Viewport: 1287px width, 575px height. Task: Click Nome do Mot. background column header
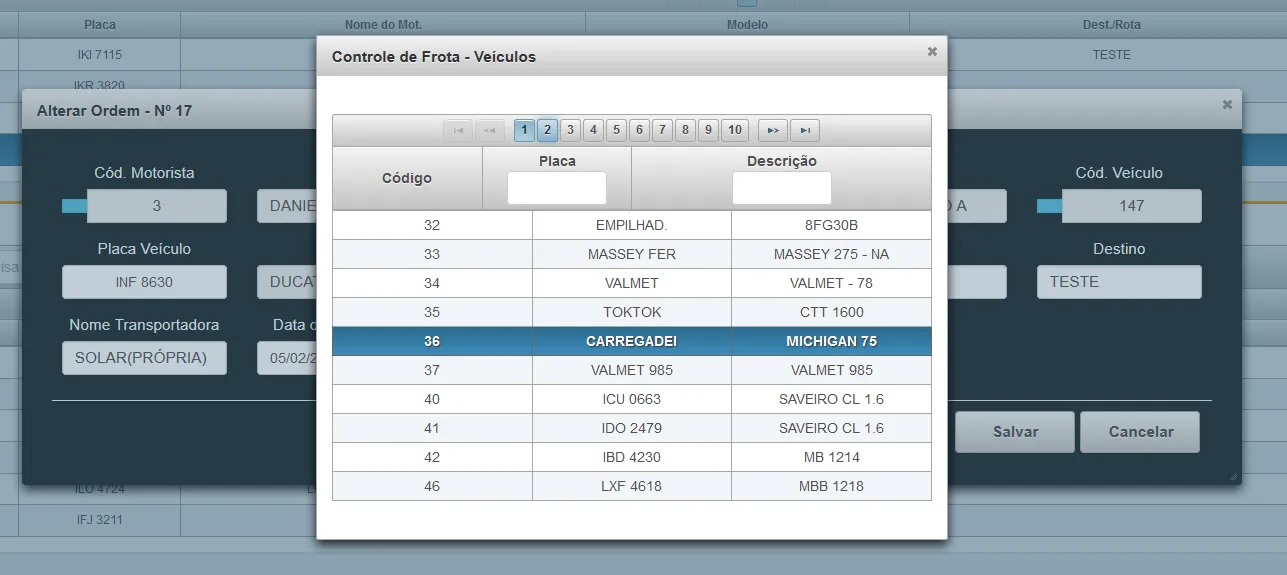pyautogui.click(x=383, y=24)
